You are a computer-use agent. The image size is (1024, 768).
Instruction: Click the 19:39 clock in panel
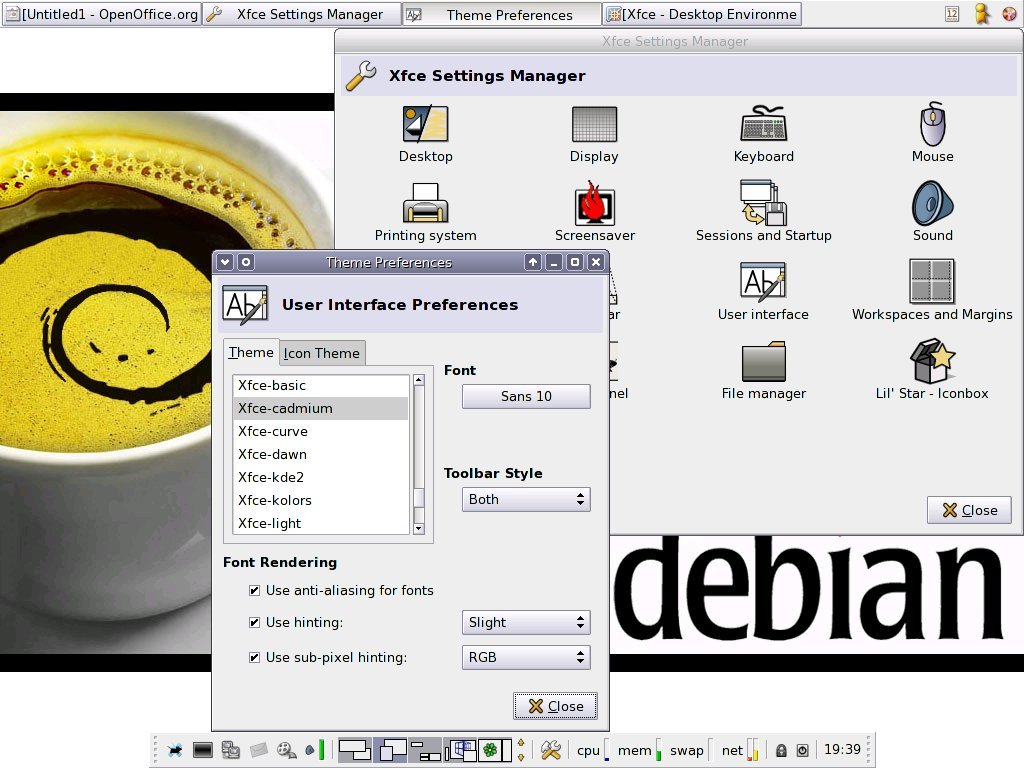pos(842,749)
